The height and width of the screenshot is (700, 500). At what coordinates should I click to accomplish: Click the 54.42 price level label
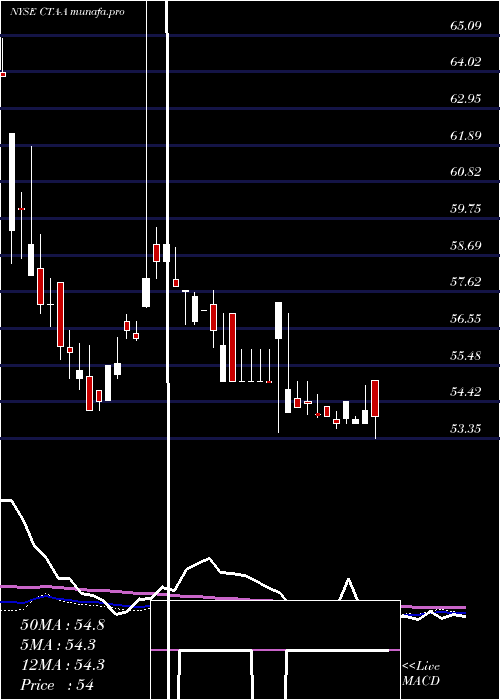click(x=466, y=392)
